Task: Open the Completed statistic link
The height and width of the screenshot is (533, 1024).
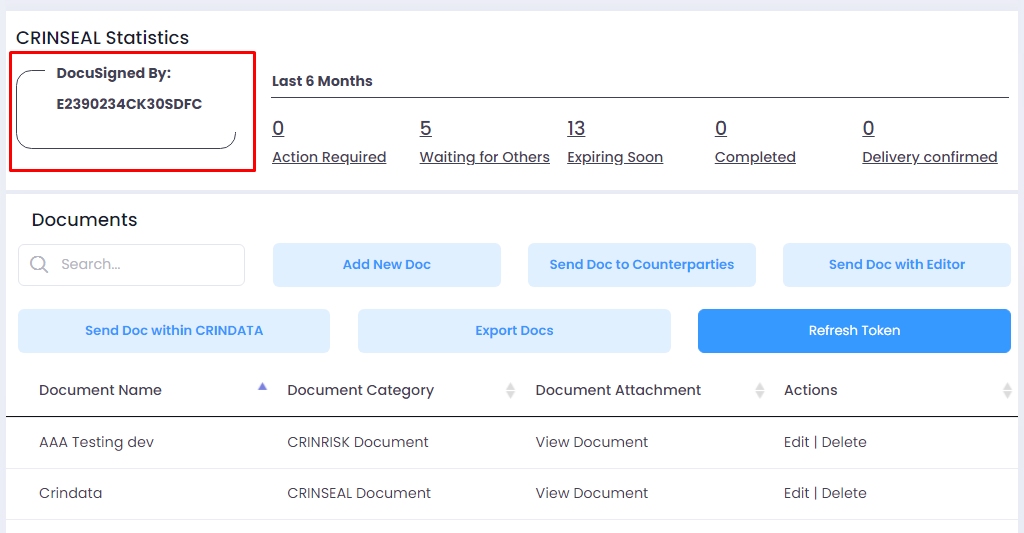Action: (755, 157)
